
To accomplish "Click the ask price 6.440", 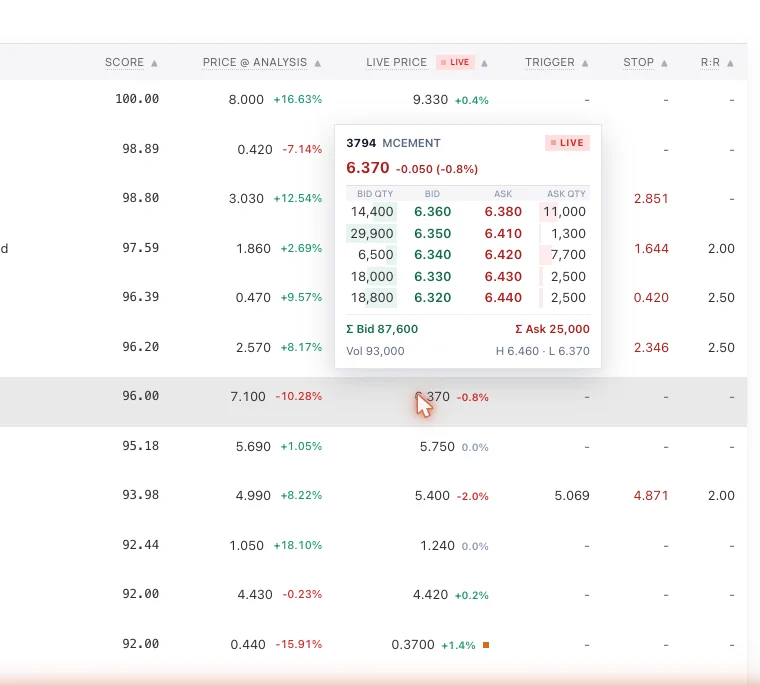I will point(503,298).
